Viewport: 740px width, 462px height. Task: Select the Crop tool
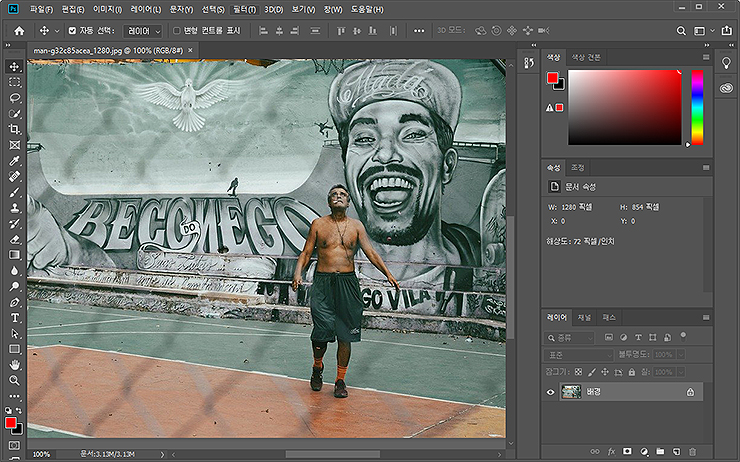coord(15,129)
